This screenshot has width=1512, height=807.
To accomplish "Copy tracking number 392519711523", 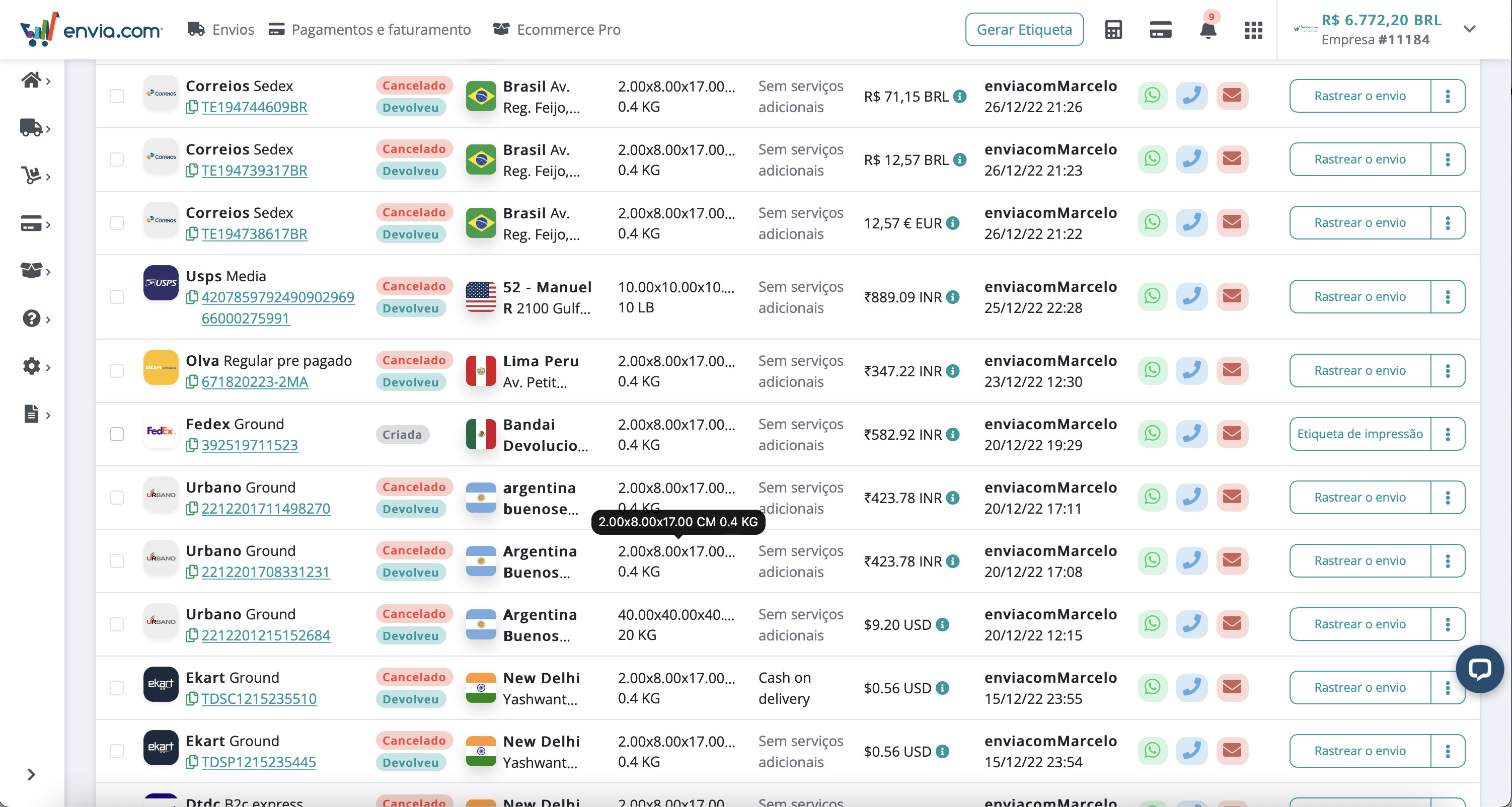I will coord(191,445).
